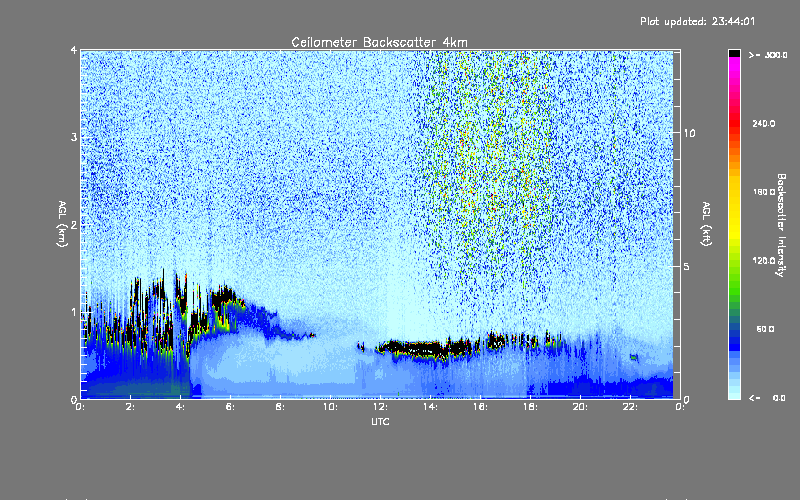800x500 pixels.
Task: Click the '>= 300.0' colorbar maximum label
Action: pos(768,55)
